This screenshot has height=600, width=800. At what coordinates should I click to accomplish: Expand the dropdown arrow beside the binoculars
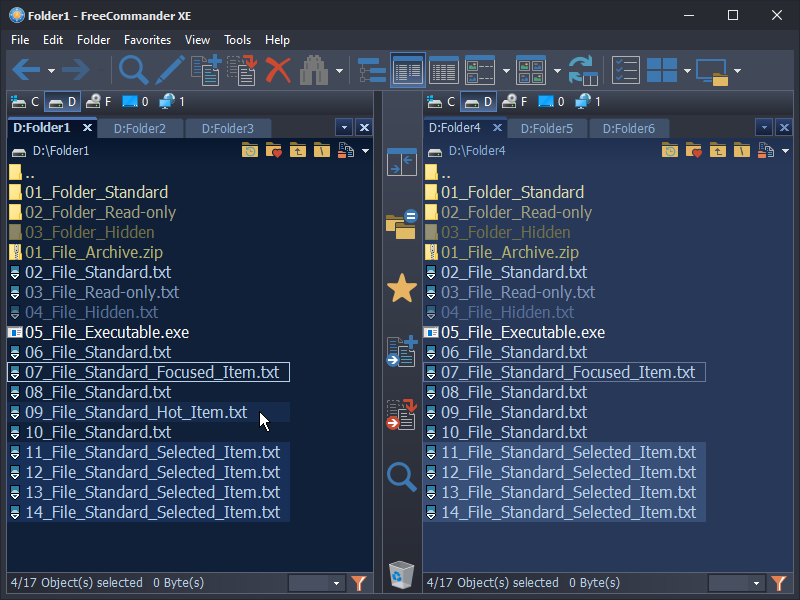[339, 71]
